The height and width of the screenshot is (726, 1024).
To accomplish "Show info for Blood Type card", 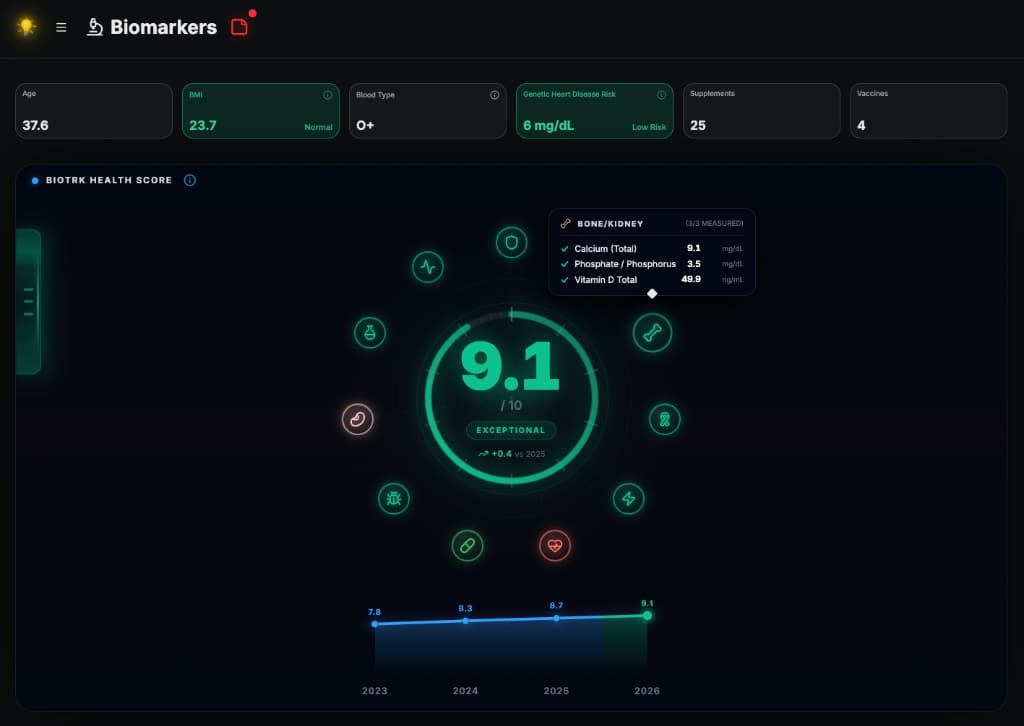I will coord(494,95).
